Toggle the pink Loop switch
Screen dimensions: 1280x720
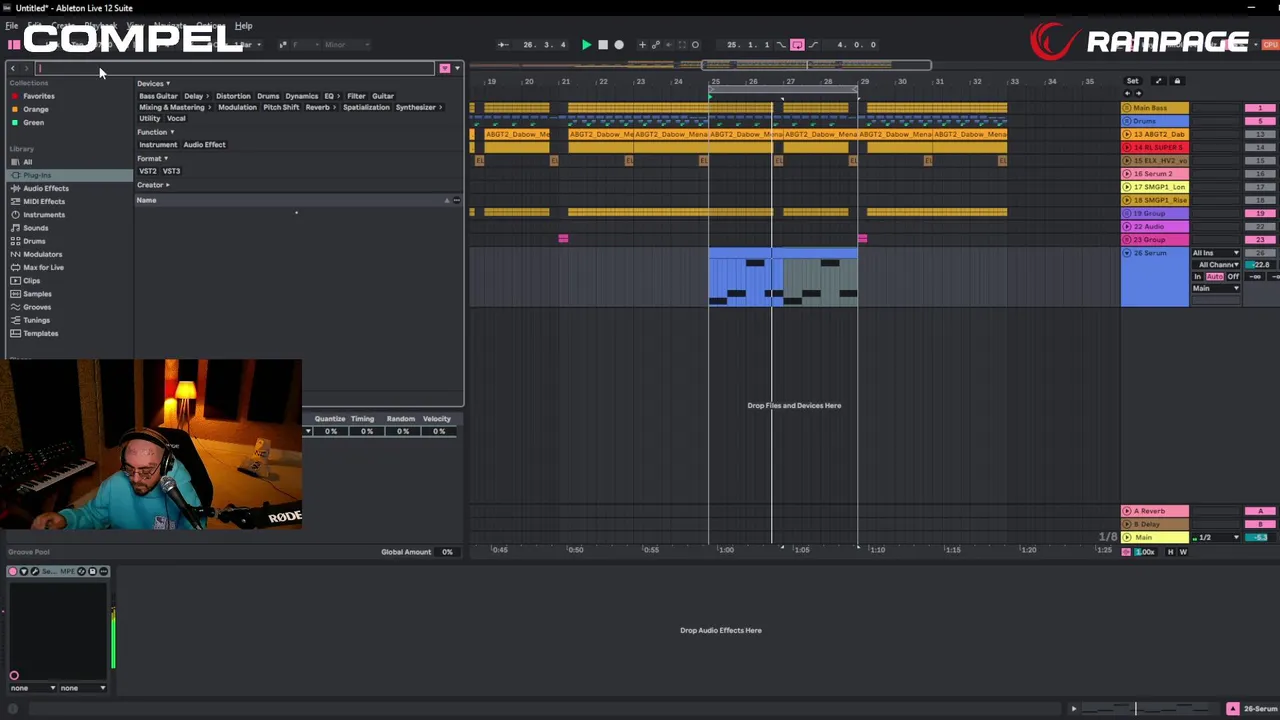click(797, 44)
